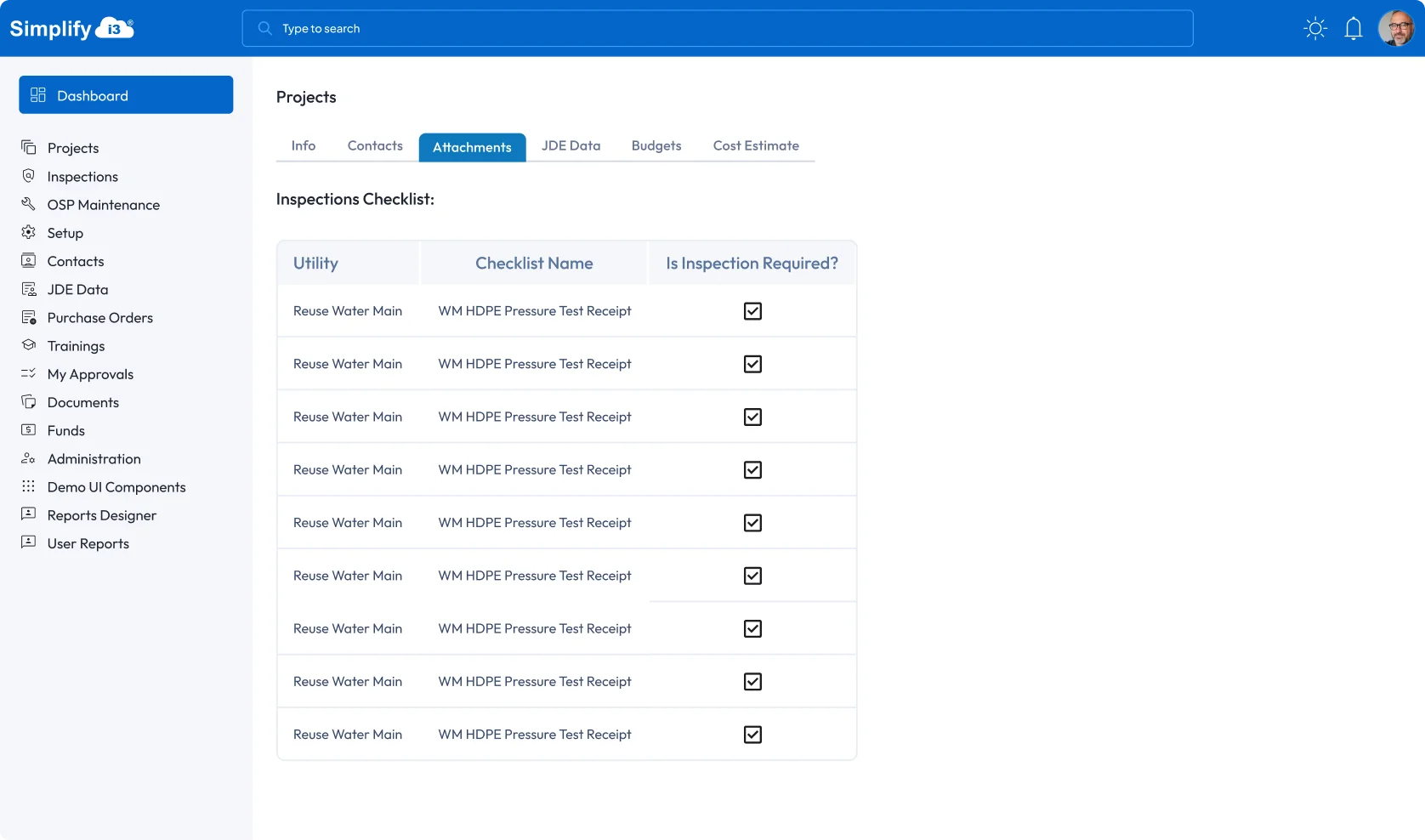Viewport: 1425px width, 840px height.
Task: Open My Approvals from the sidebar
Action: 90,374
